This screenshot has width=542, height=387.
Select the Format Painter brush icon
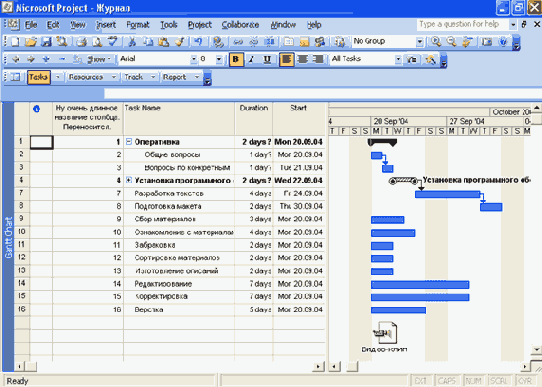tap(179, 42)
